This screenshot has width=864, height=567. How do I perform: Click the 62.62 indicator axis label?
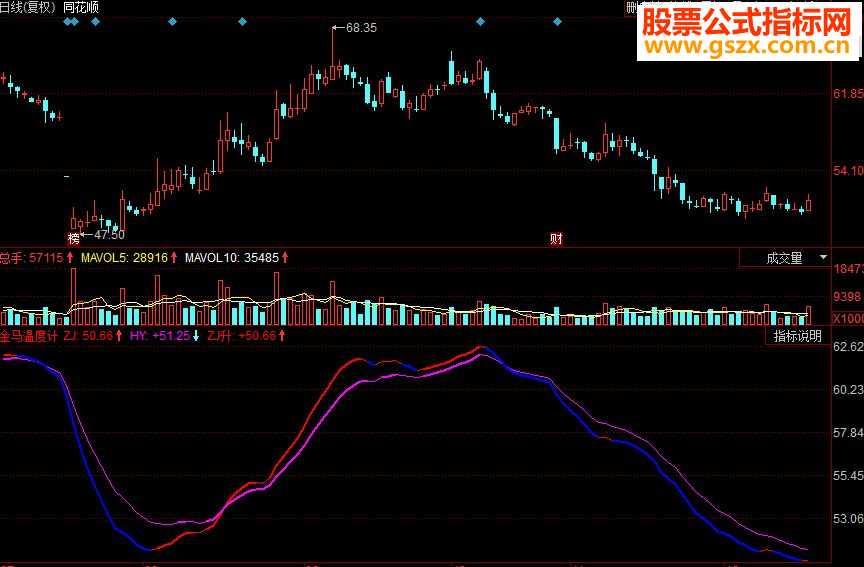pyautogui.click(x=848, y=347)
